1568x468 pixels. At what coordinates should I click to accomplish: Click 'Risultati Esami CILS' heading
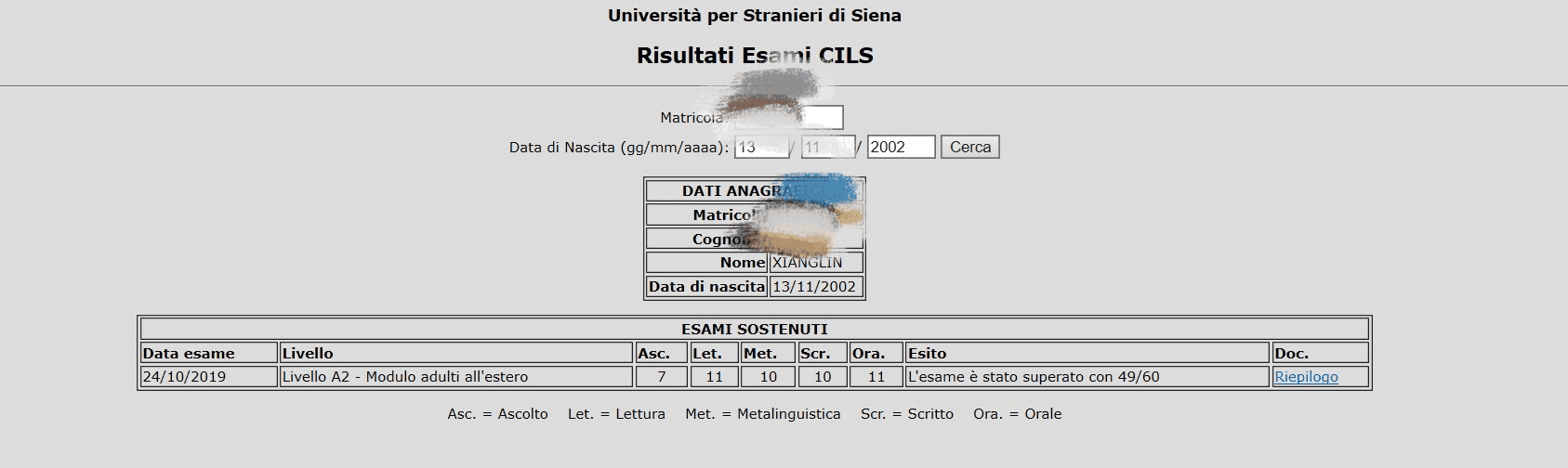click(755, 56)
